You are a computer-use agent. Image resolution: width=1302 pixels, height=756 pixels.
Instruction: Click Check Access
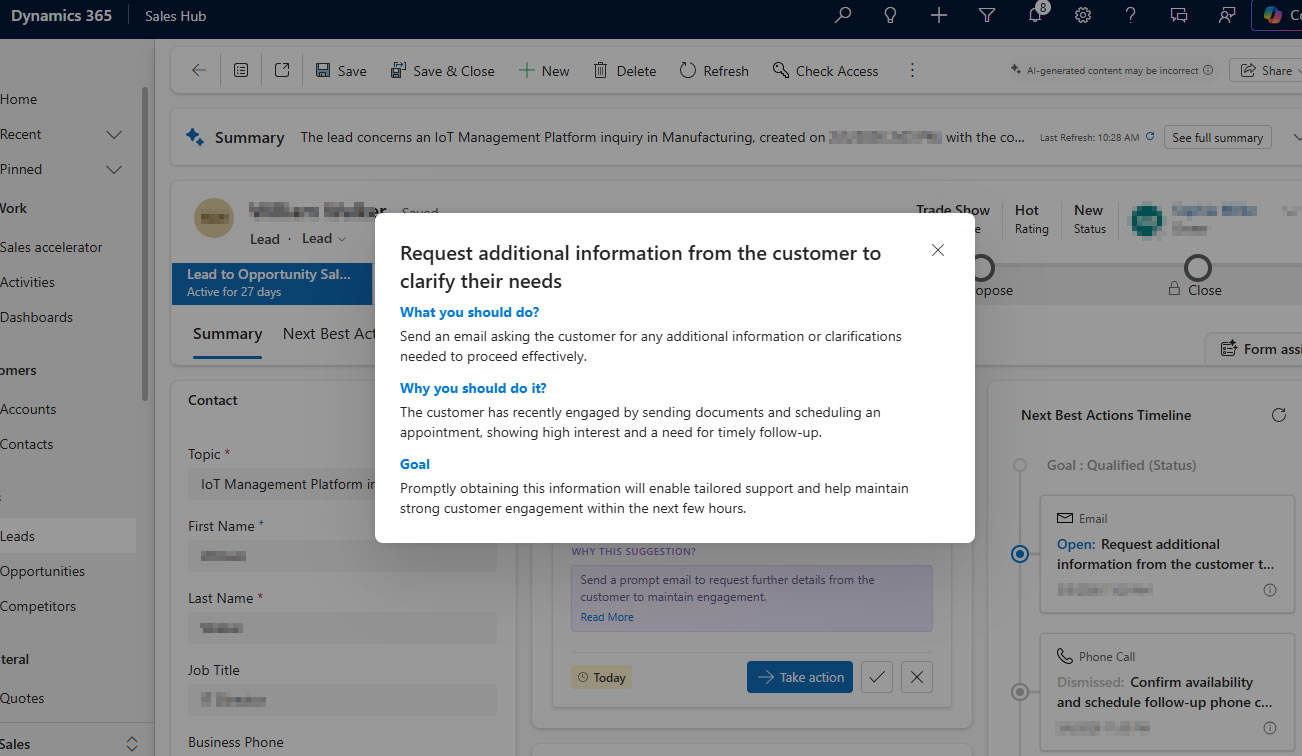point(825,71)
